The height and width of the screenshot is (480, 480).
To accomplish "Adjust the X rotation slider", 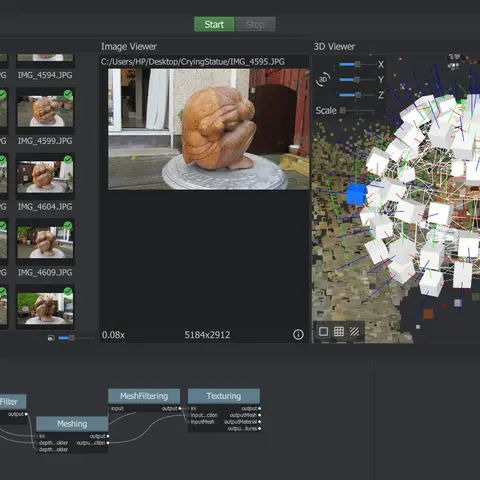I will pyautogui.click(x=357, y=64).
